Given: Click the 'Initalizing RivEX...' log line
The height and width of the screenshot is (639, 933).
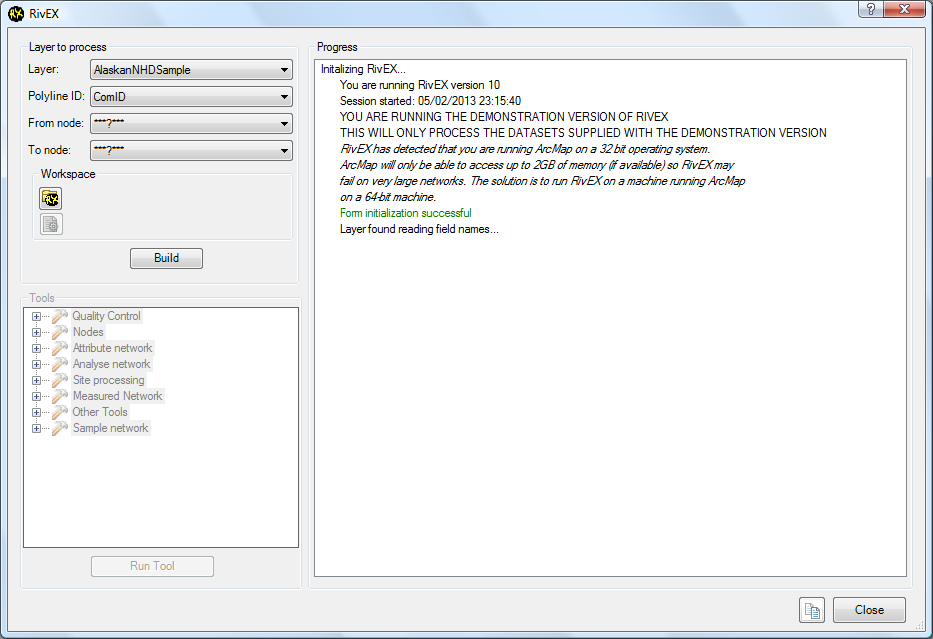Looking at the screenshot, I should pos(363,69).
